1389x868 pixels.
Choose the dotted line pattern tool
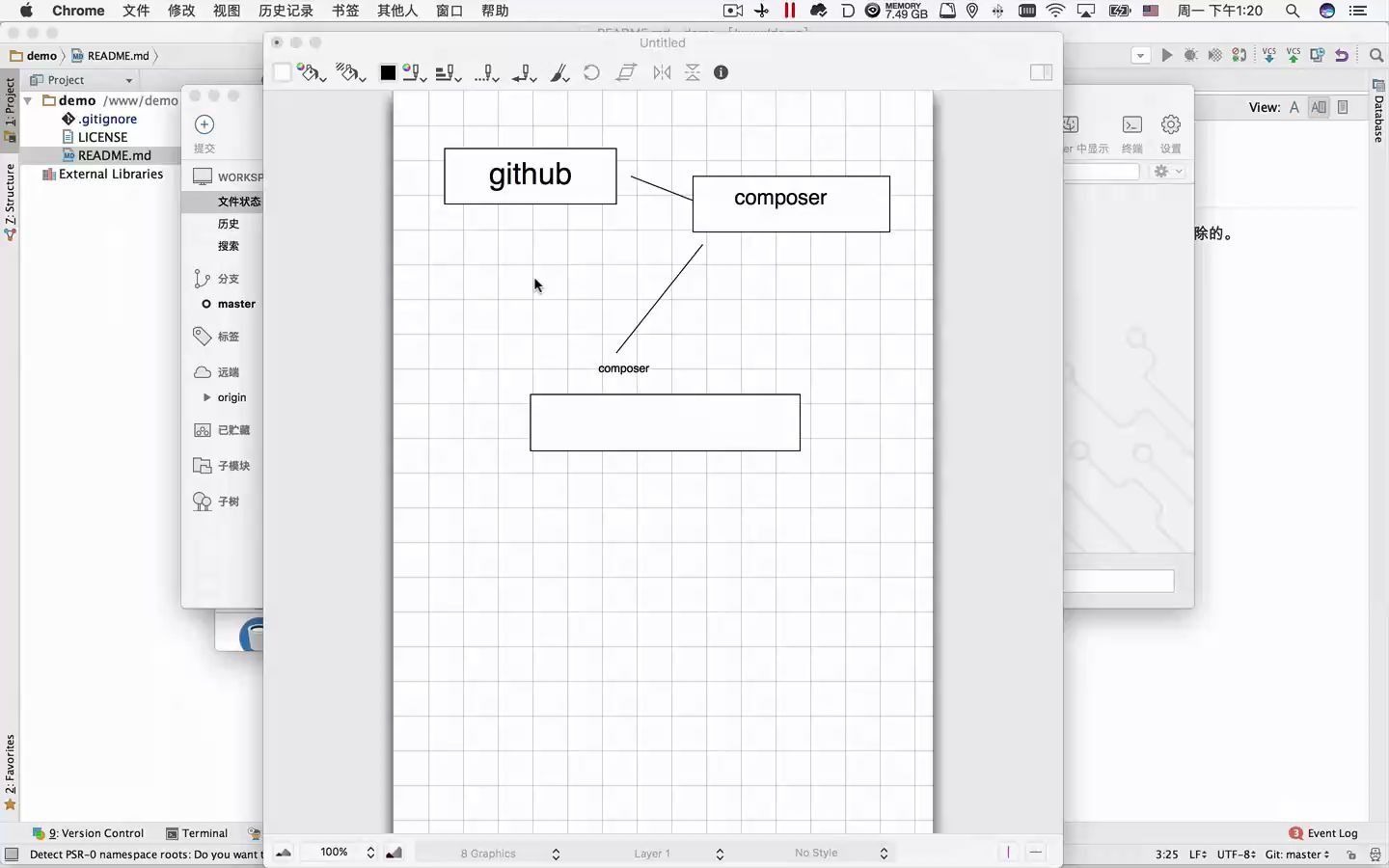pyautogui.click(x=487, y=72)
